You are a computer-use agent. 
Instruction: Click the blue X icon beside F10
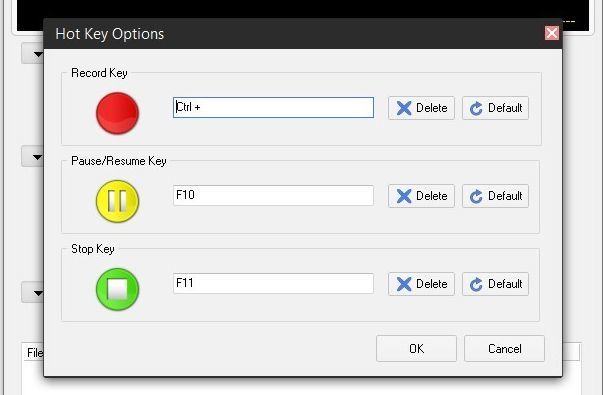(404, 196)
